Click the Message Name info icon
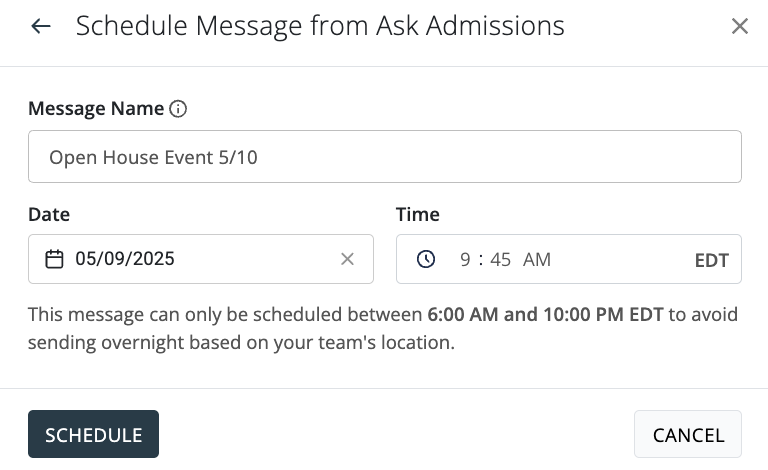This screenshot has width=768, height=470. tap(178, 109)
